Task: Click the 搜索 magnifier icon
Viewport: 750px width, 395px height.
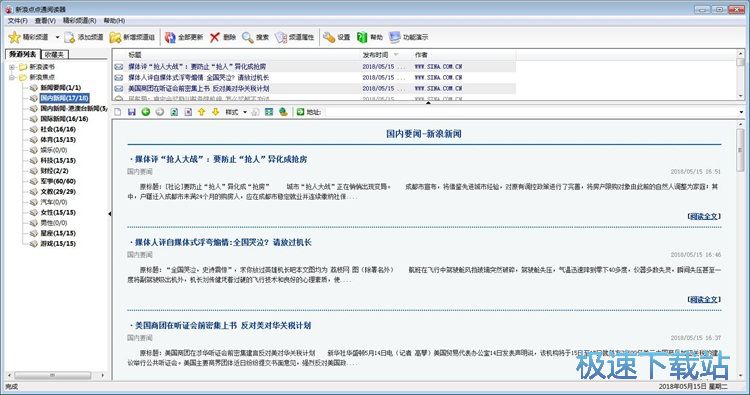Action: point(248,37)
